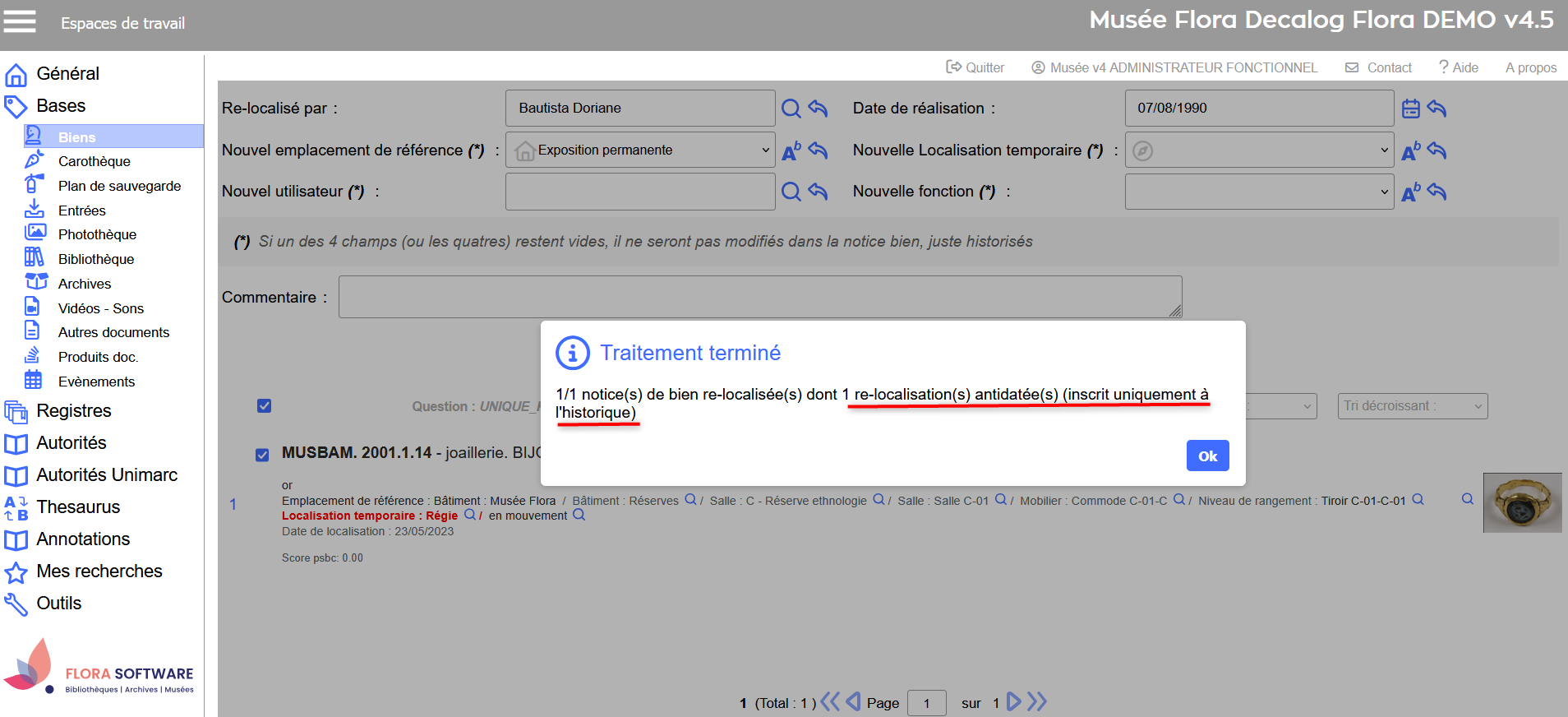Click magnifier after Tiroir C-01-C-01

1418,500
